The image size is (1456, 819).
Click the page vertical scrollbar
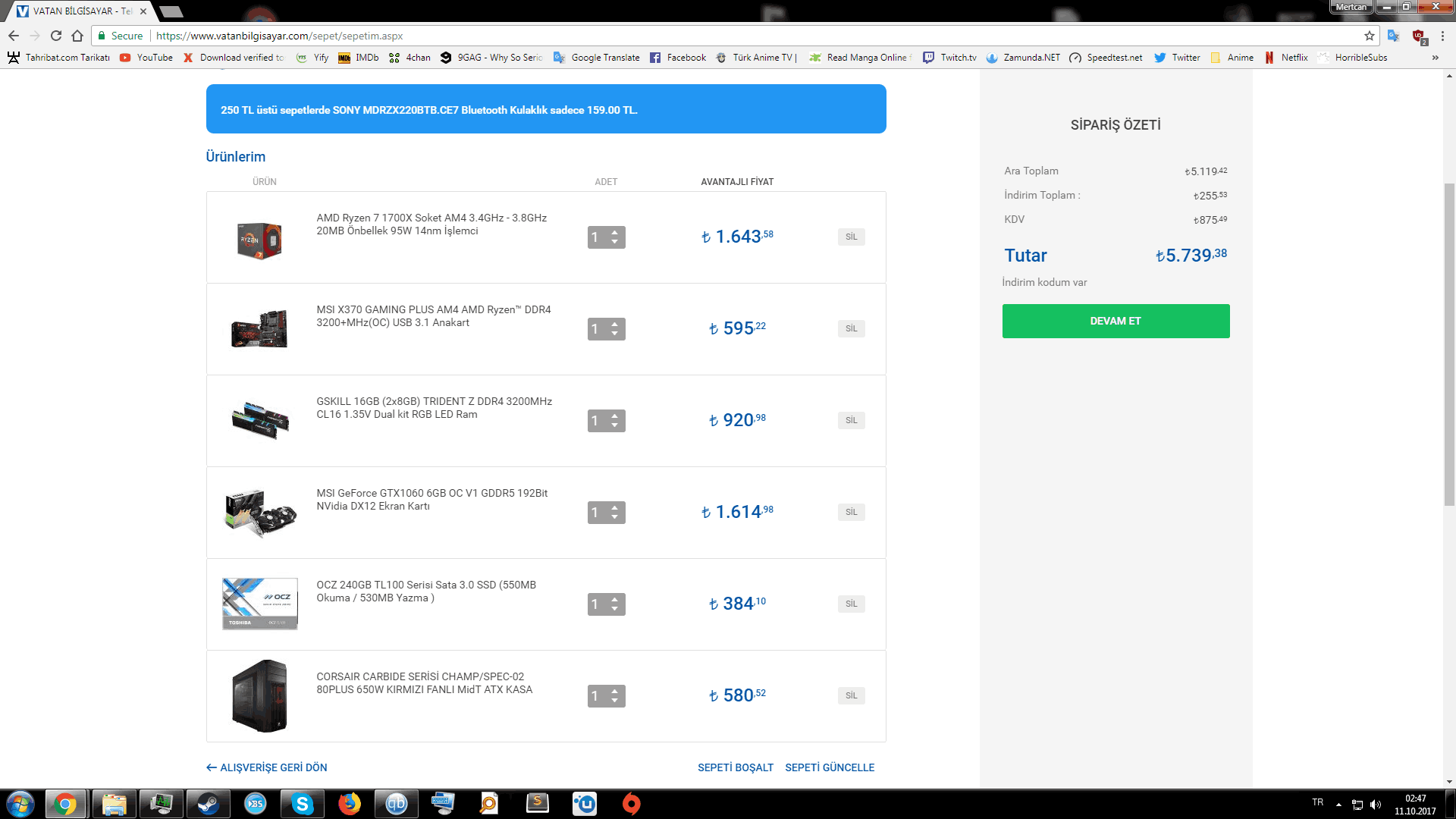1449,345
